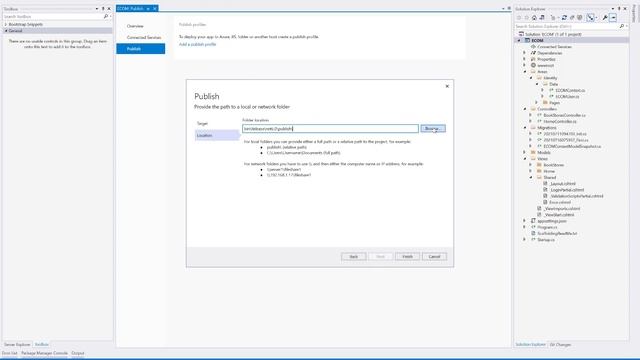Click the Browse... button

pos(433,129)
